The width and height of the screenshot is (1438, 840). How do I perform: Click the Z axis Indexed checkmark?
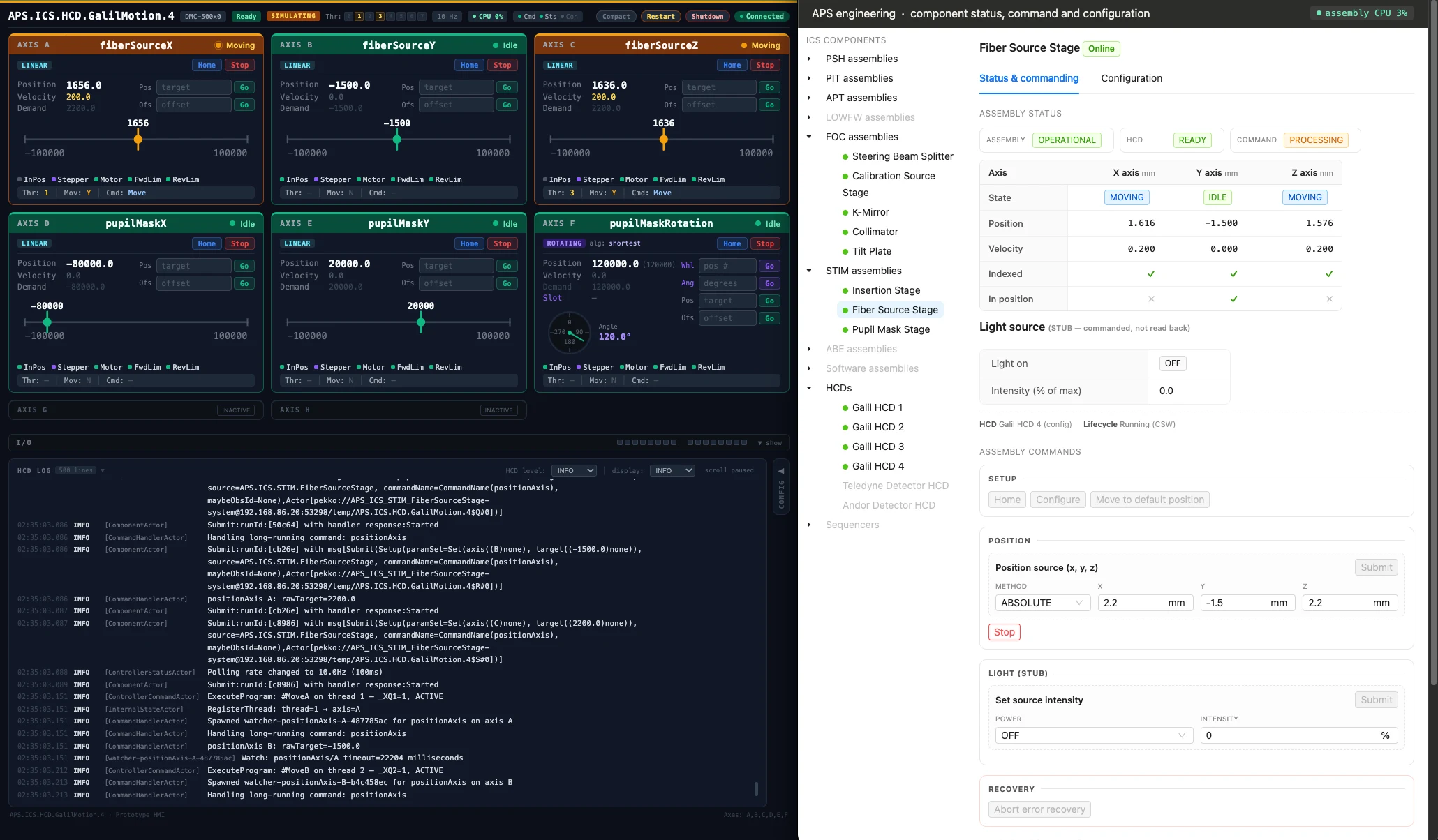click(x=1329, y=274)
